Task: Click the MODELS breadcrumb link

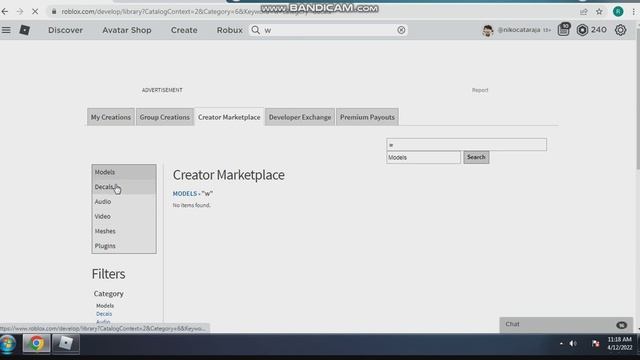Action: point(184,193)
